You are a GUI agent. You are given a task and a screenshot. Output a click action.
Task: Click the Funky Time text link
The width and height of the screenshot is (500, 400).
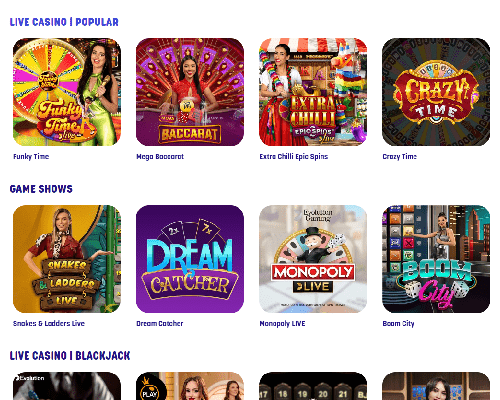[x=31, y=157]
